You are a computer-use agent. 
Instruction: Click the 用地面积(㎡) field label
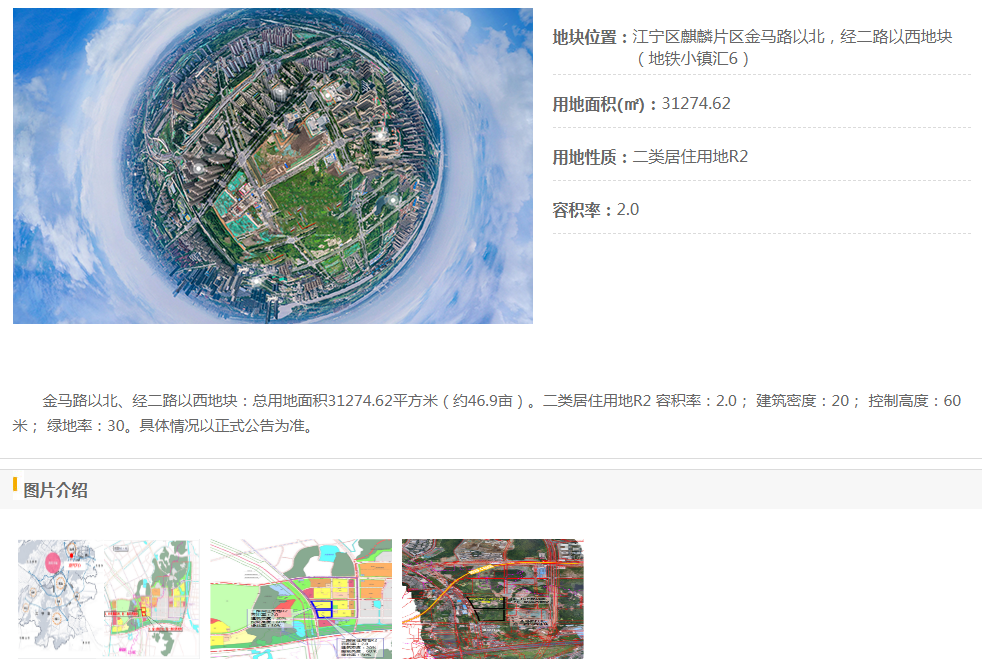(598, 104)
